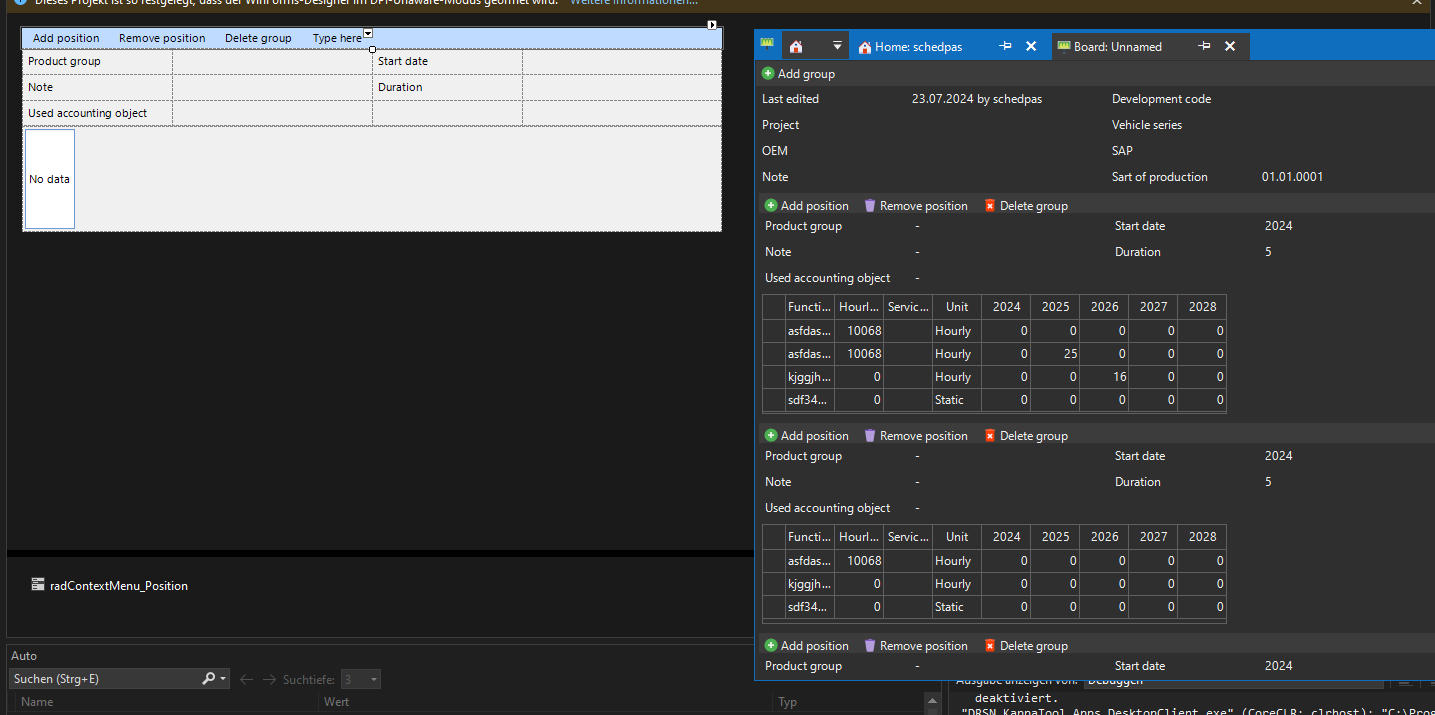Select Remove position menu item in the designer

162,38
